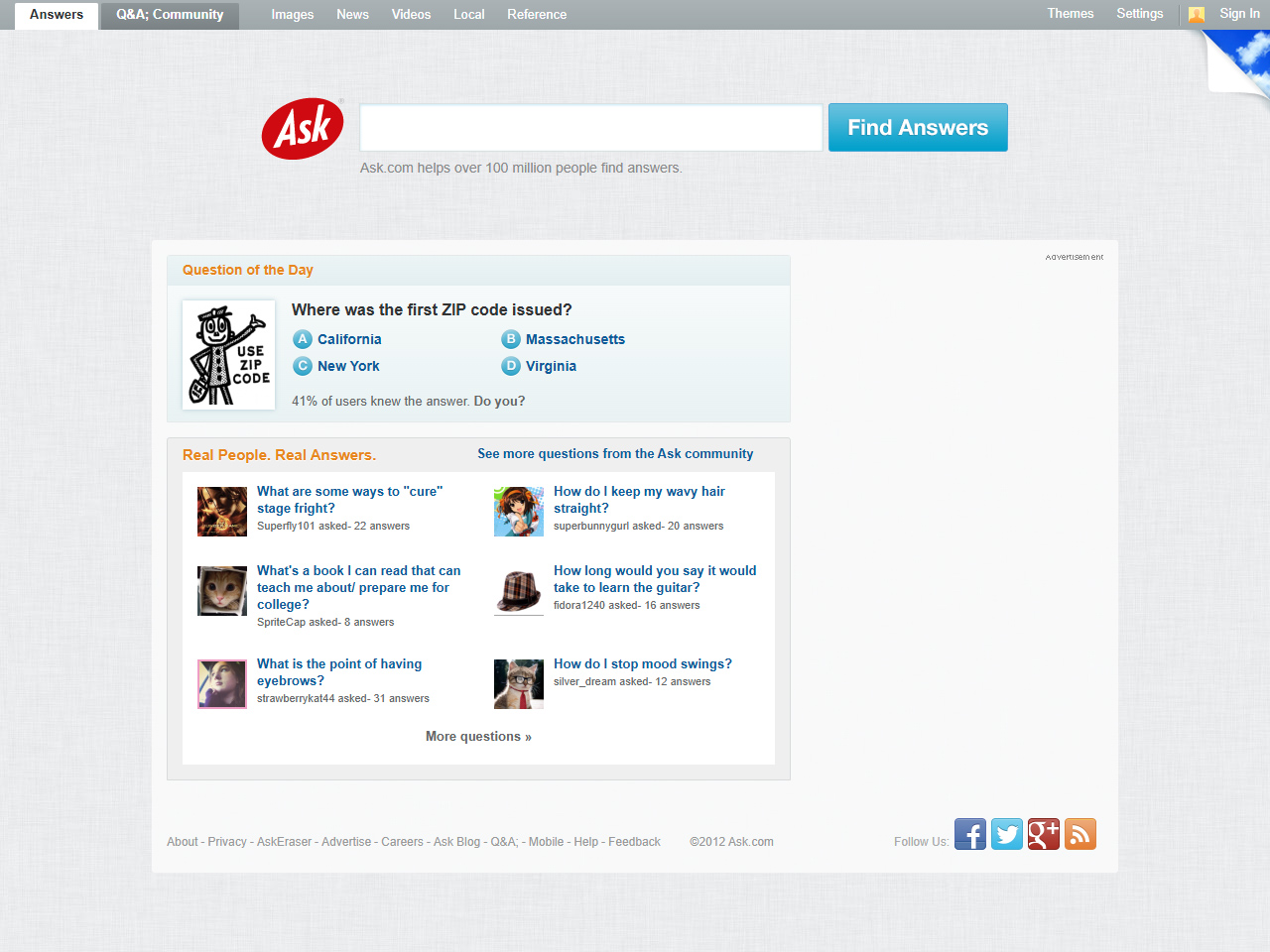
Task: Open superbunnygurl's anime avatar thumbnail
Action: [x=519, y=512]
